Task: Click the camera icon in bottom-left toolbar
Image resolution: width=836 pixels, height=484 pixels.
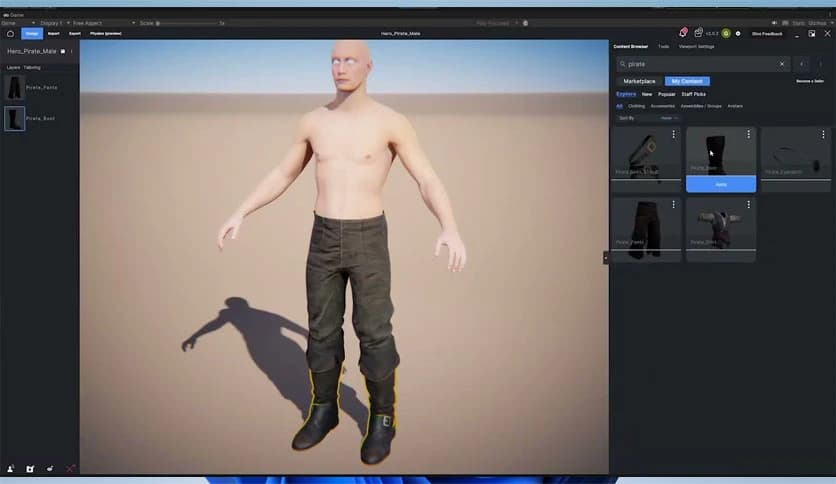Action: pos(30,469)
